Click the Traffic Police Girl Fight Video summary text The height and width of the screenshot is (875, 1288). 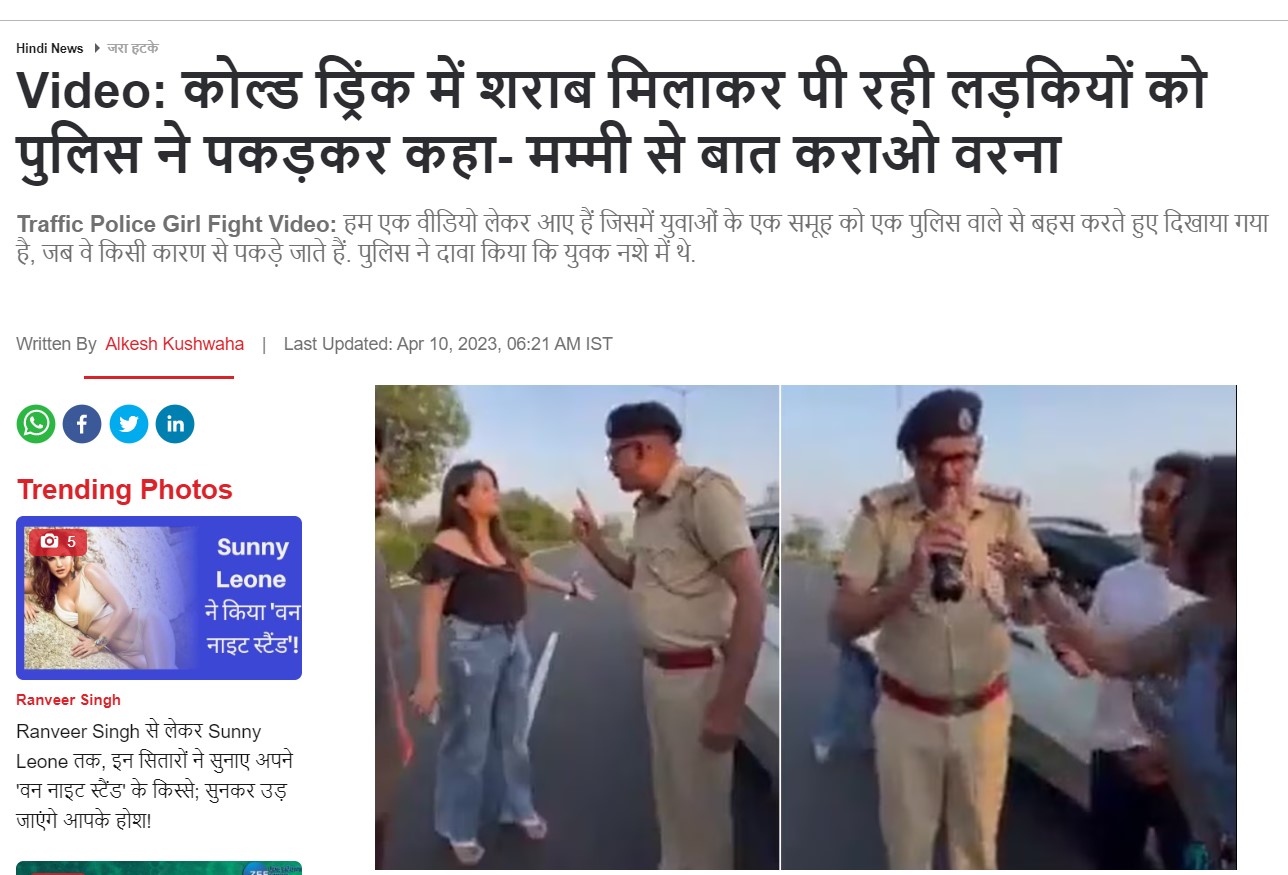[640, 238]
